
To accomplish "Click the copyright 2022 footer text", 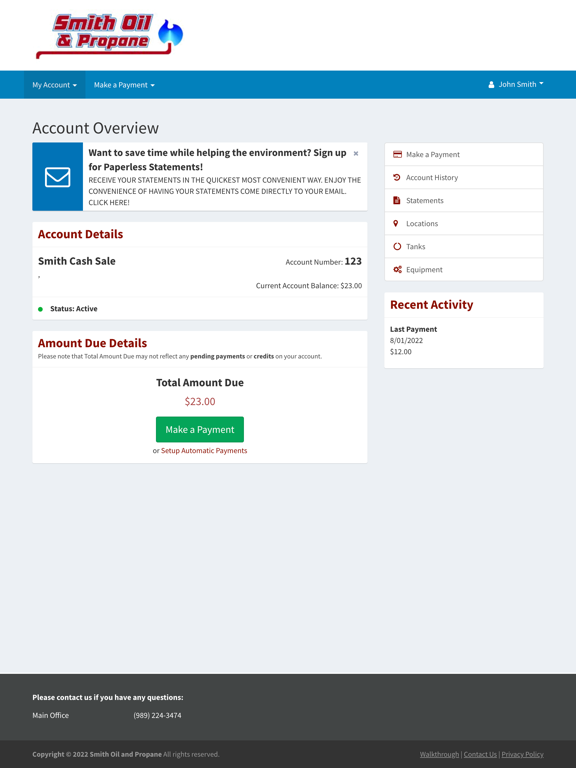I will coord(126,754).
